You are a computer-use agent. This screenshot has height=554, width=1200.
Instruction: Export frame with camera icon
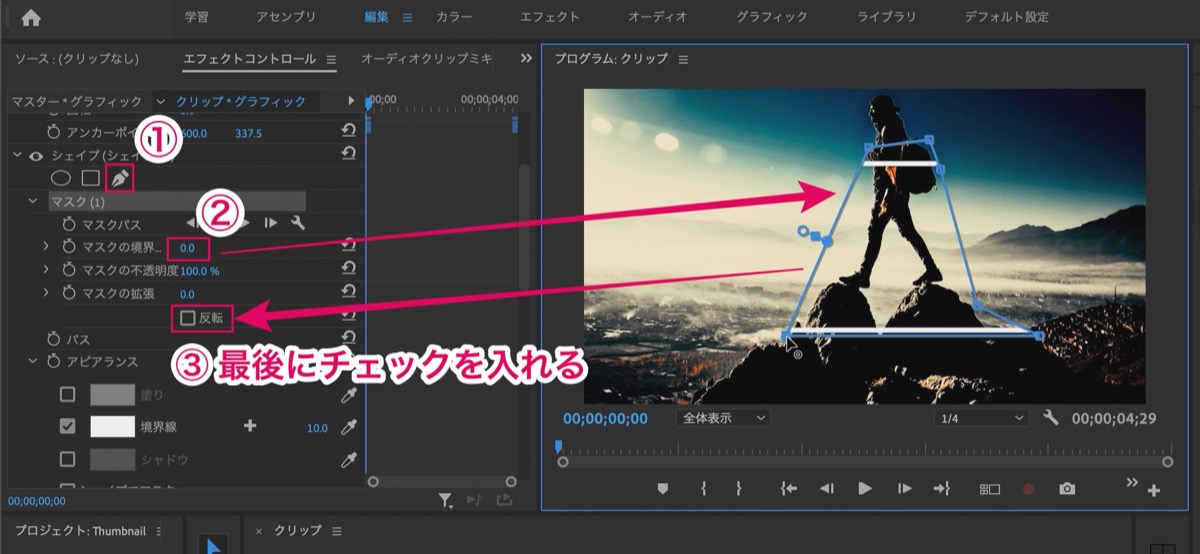[x=1068, y=488]
